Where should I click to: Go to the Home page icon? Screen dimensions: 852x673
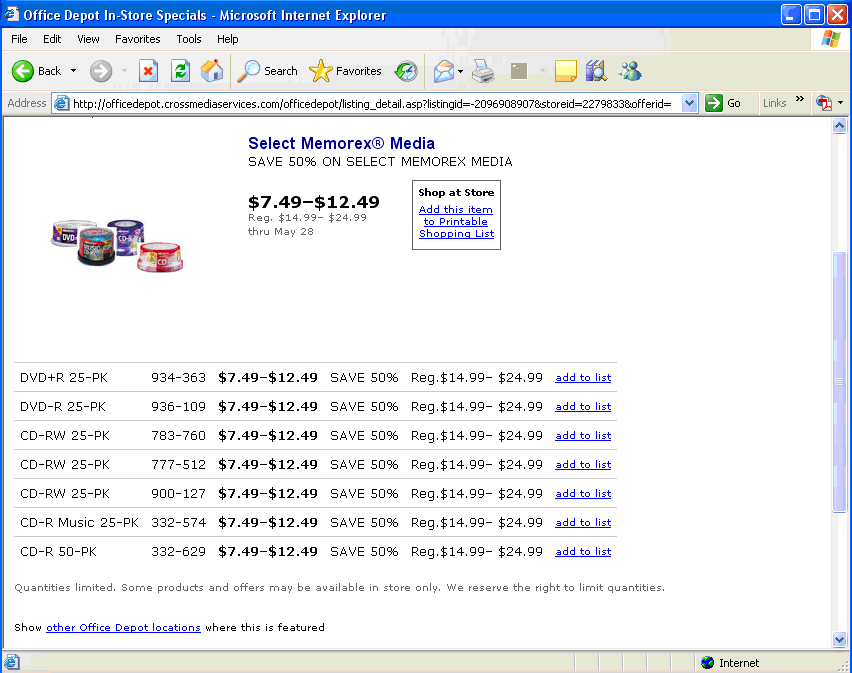(x=212, y=71)
